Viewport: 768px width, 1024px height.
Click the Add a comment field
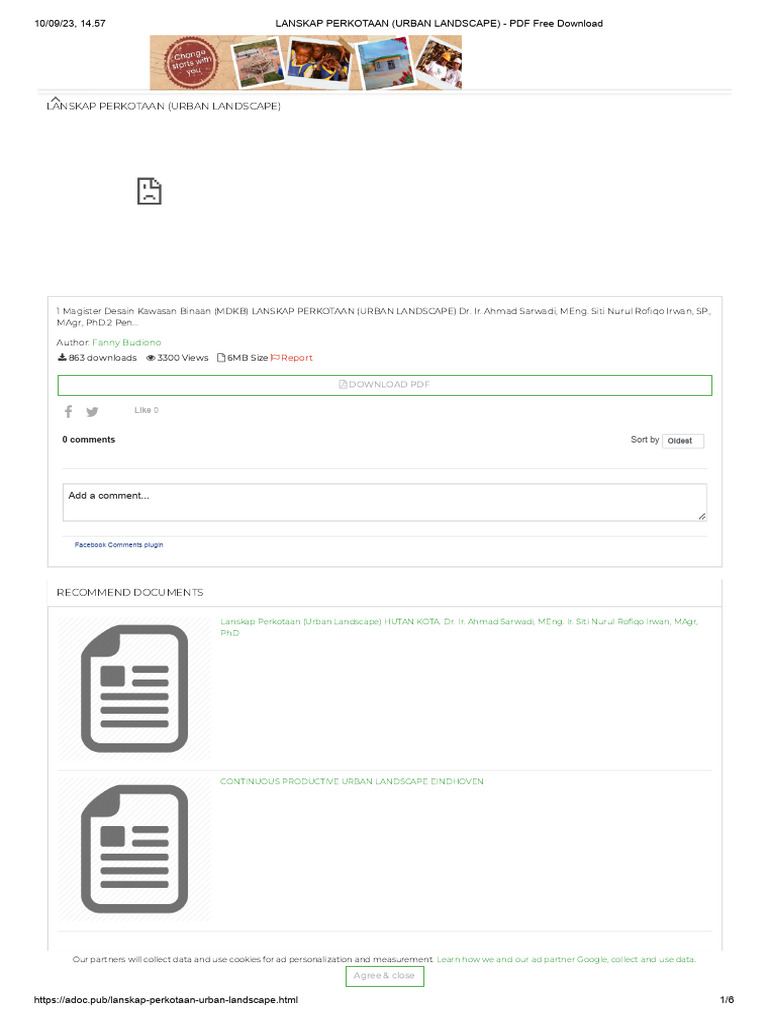pos(385,502)
